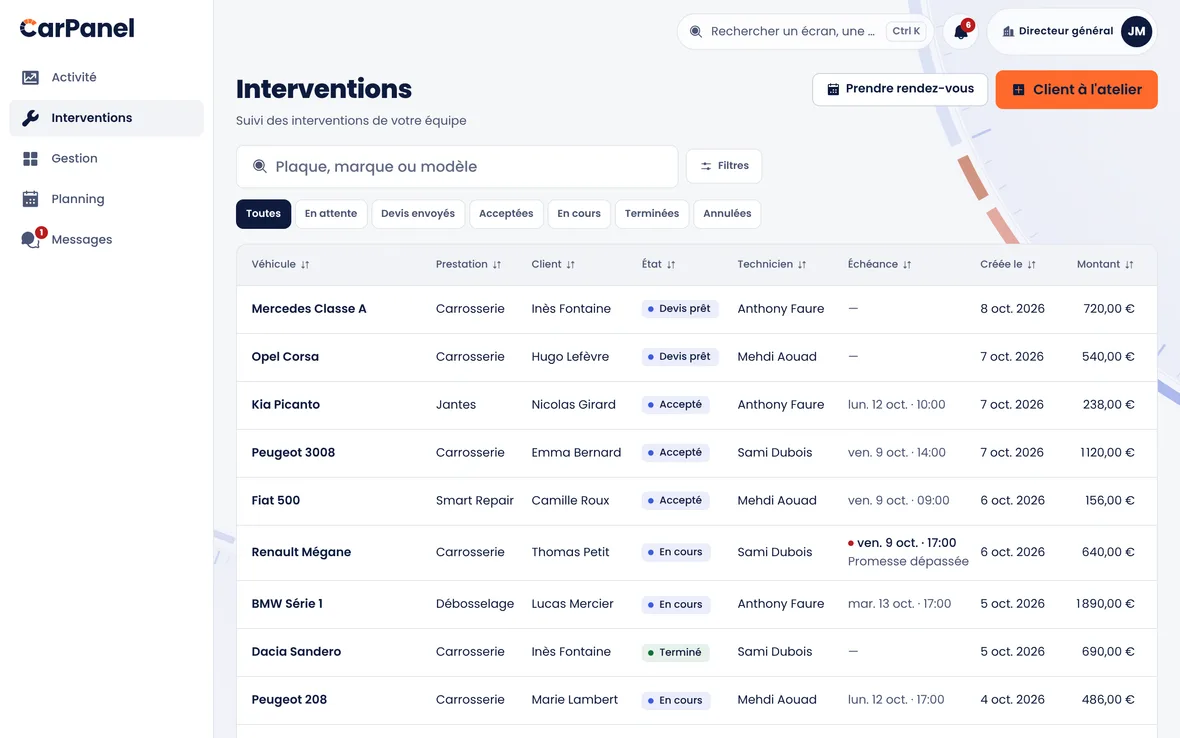
Task: Focus the plate, brand or model search field
Action: click(457, 166)
